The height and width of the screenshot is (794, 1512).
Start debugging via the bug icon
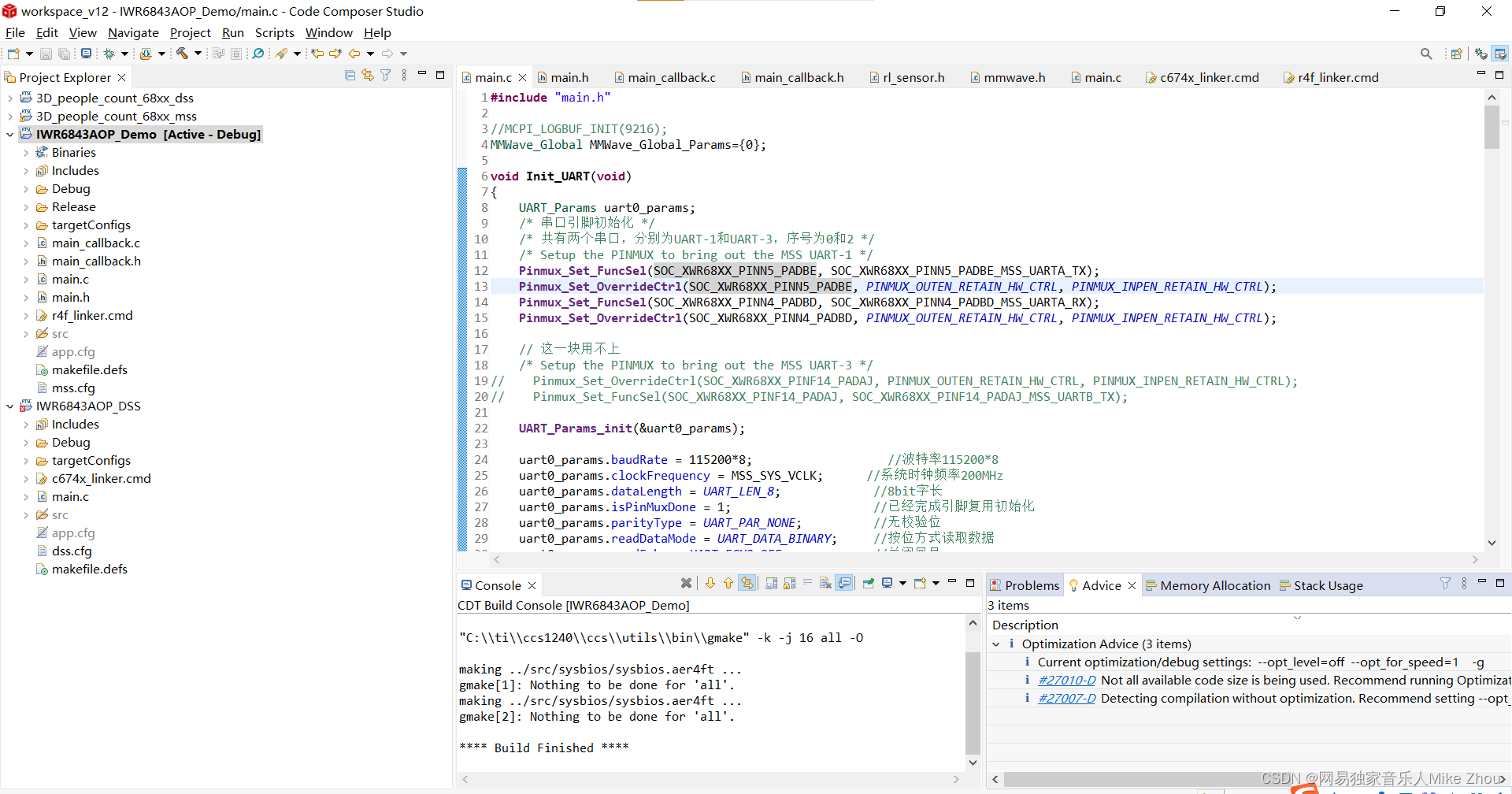click(x=109, y=54)
